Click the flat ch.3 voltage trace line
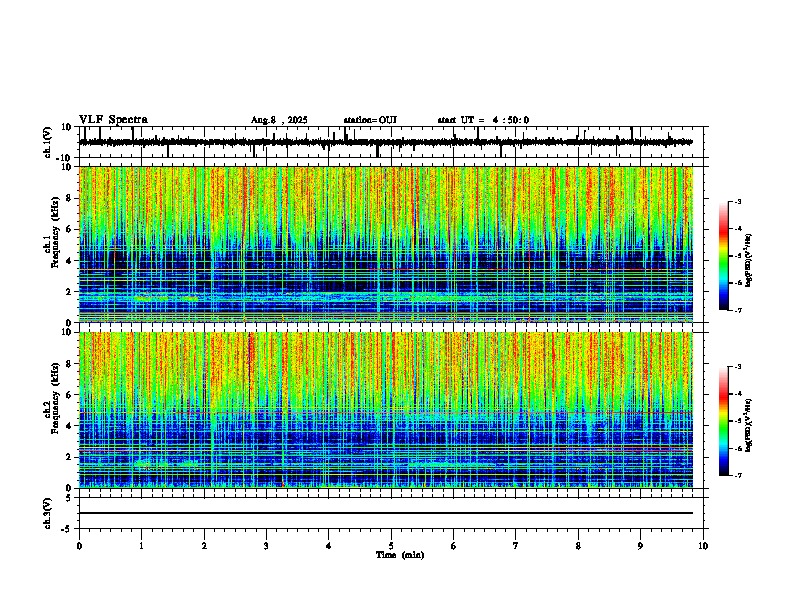This screenshot has height=612, width=792. pos(386,513)
